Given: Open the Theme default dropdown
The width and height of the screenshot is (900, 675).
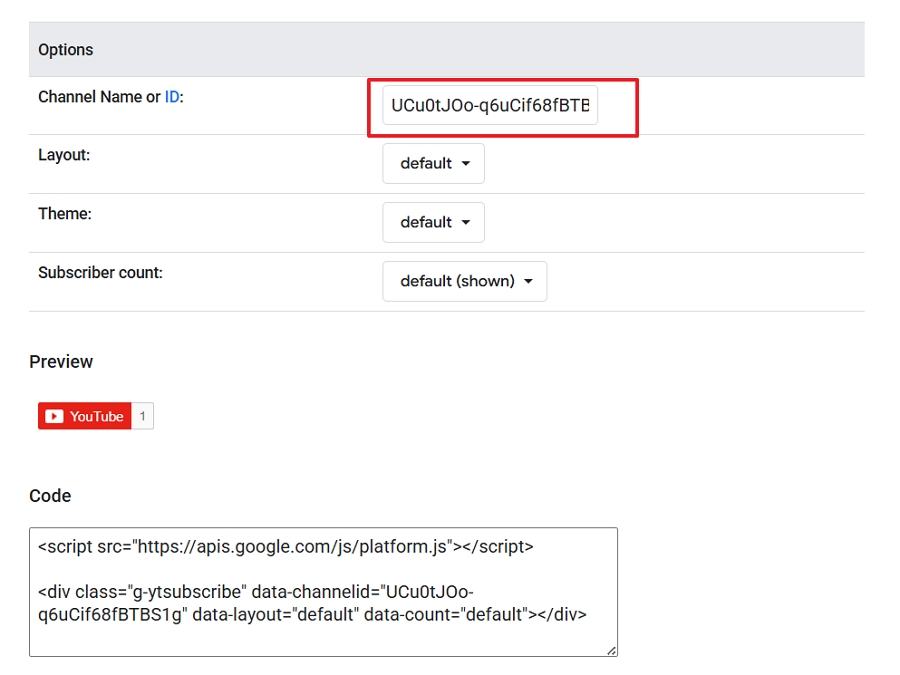Looking at the screenshot, I should coord(433,222).
